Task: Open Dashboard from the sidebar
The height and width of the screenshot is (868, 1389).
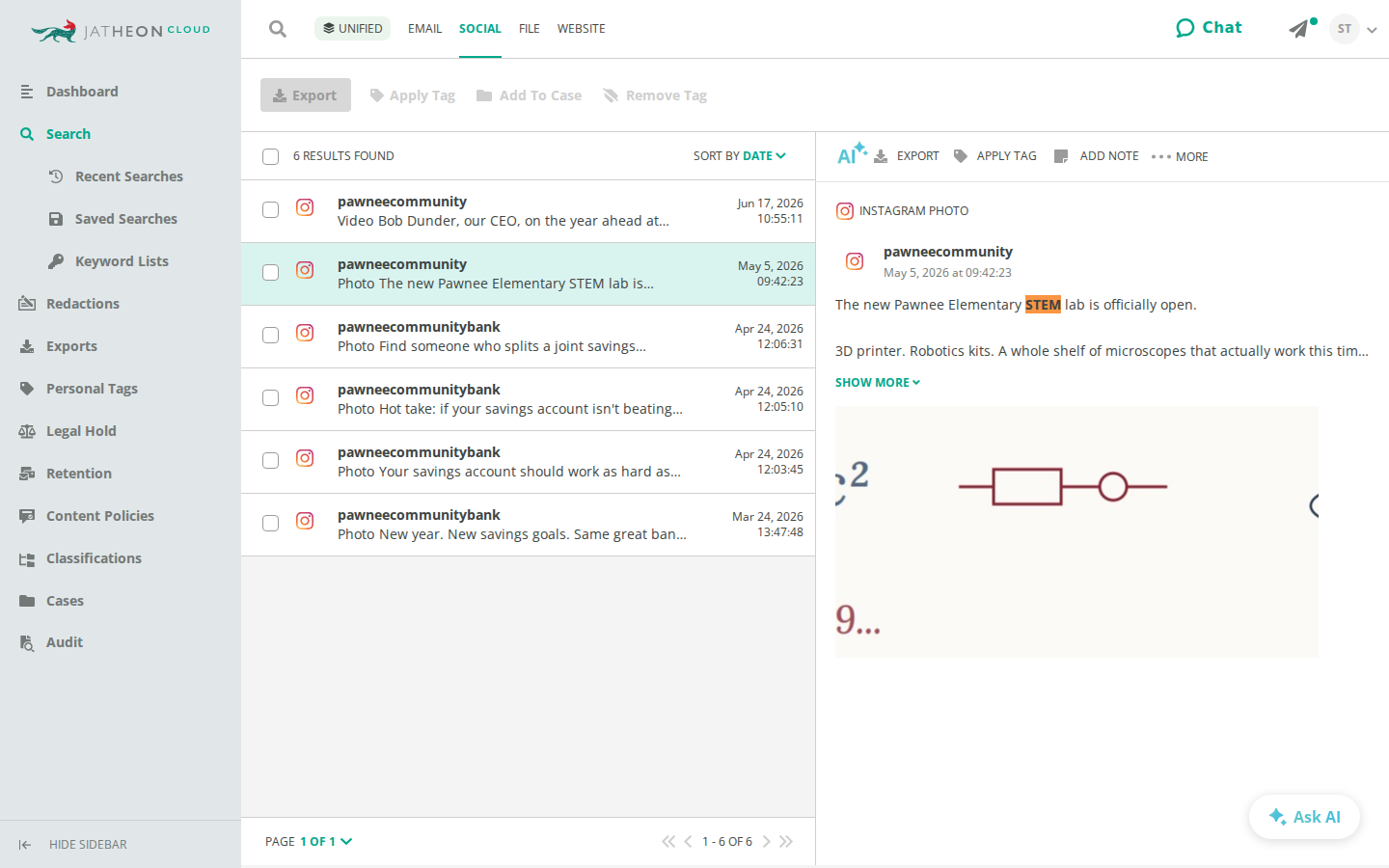Action: pos(82,92)
